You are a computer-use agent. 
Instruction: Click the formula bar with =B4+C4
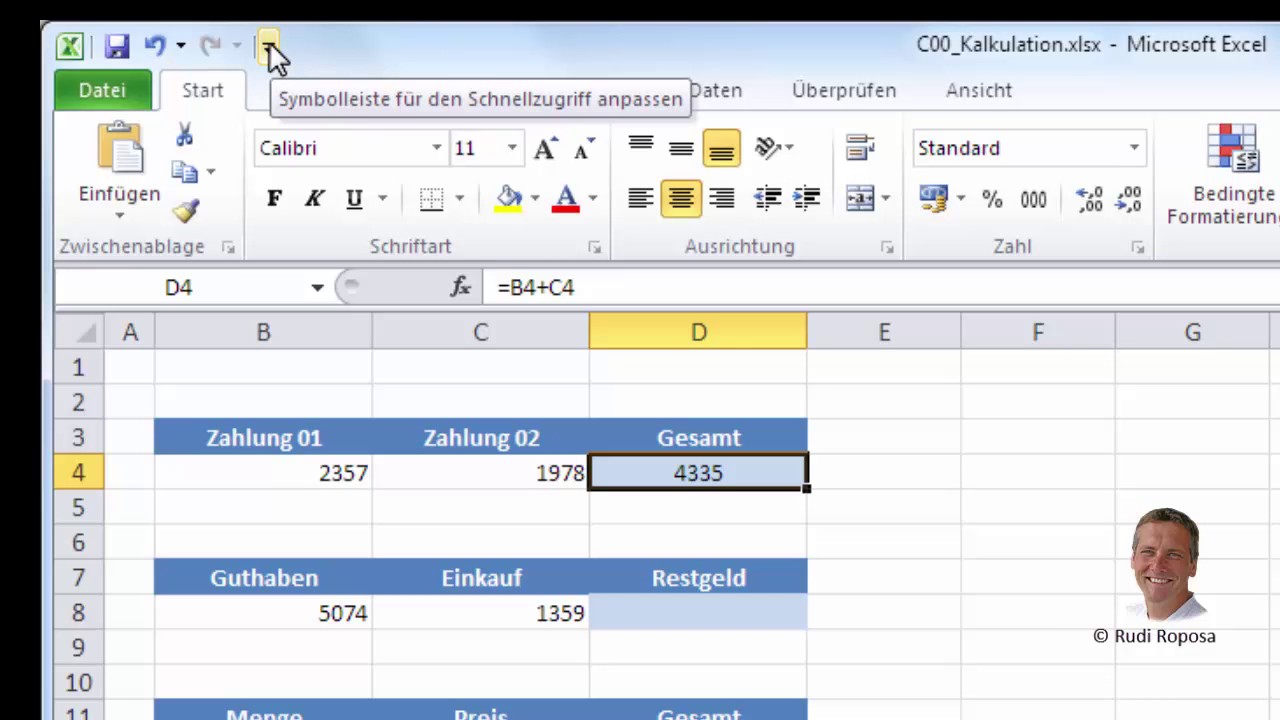(880, 287)
